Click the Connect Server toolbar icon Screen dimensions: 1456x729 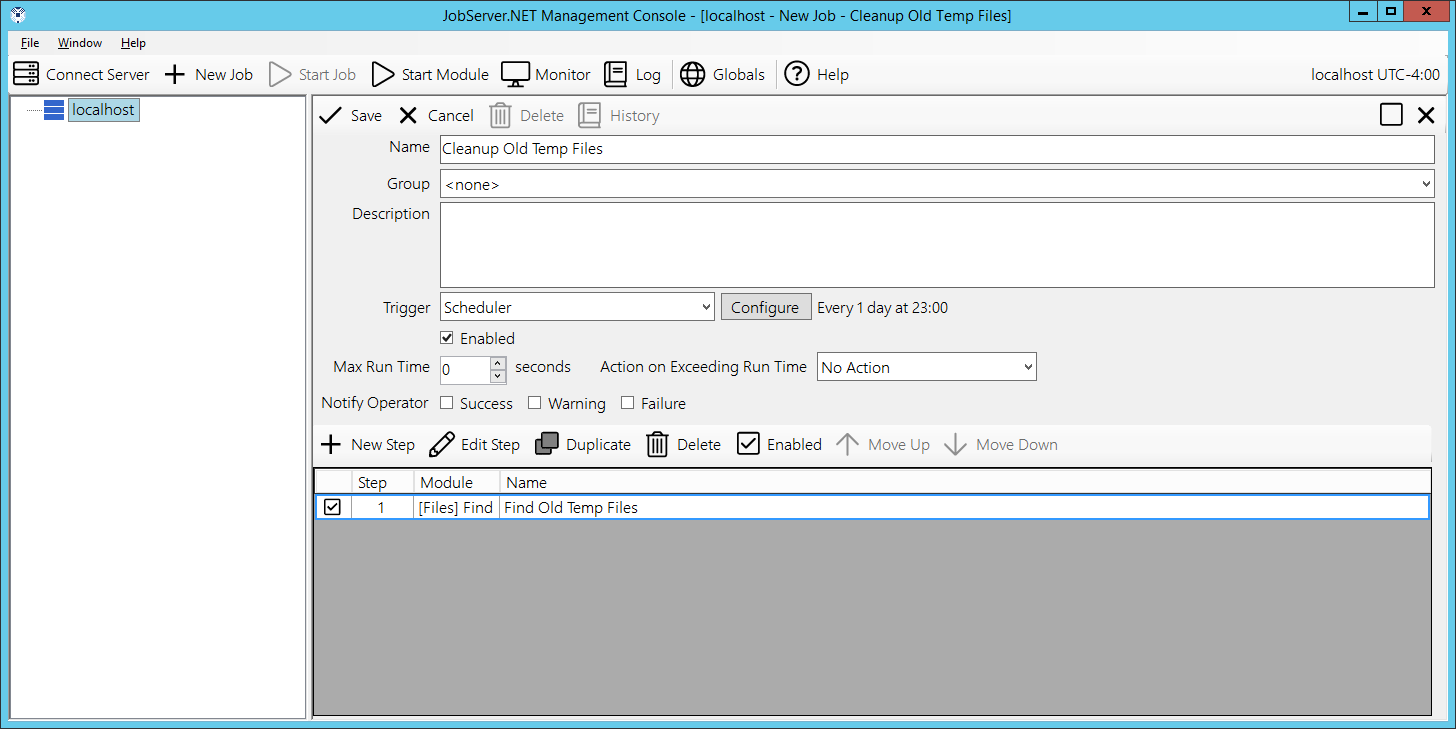coord(26,74)
